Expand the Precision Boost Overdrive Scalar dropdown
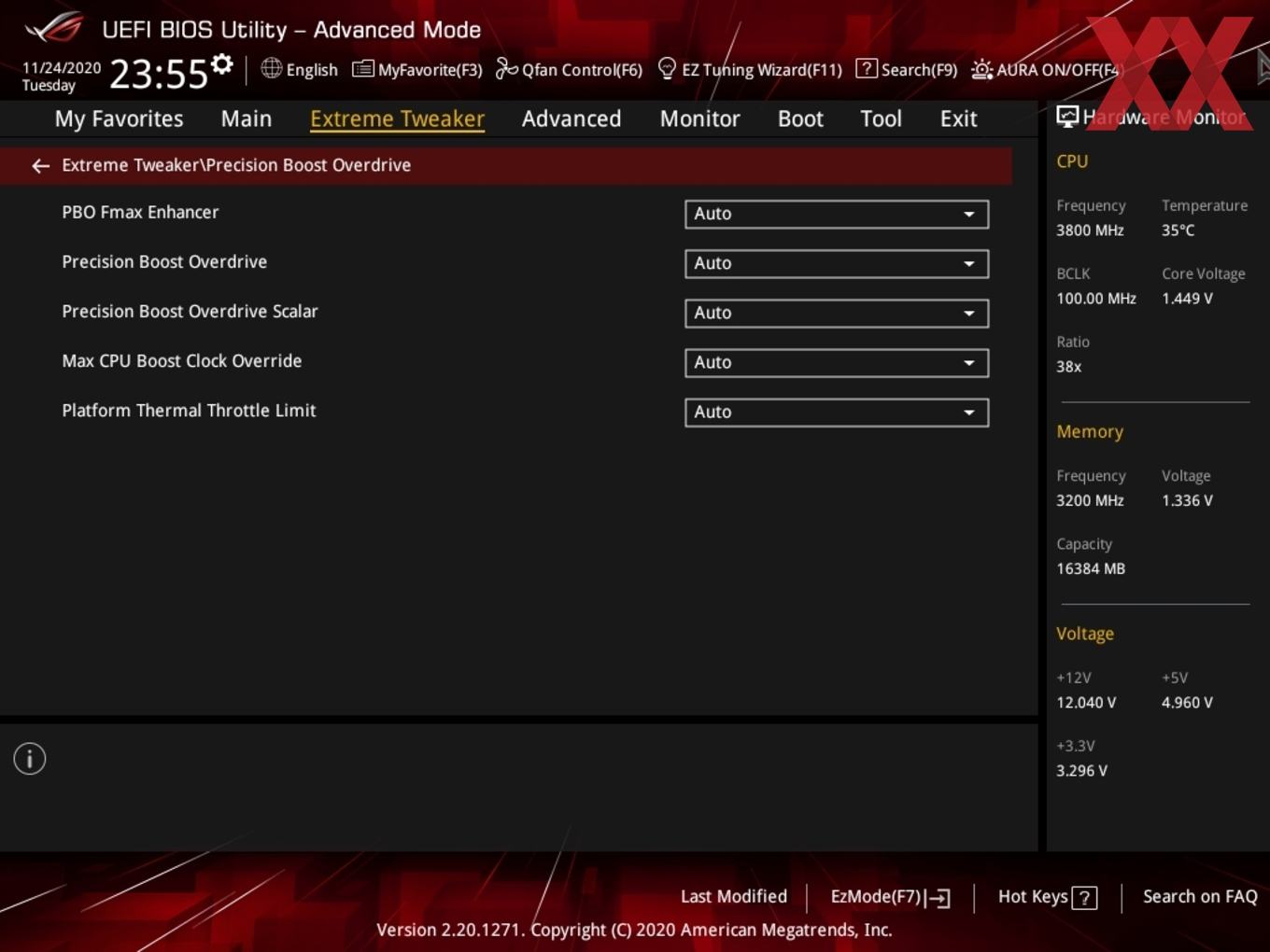The width and height of the screenshot is (1270, 952). coord(837,313)
